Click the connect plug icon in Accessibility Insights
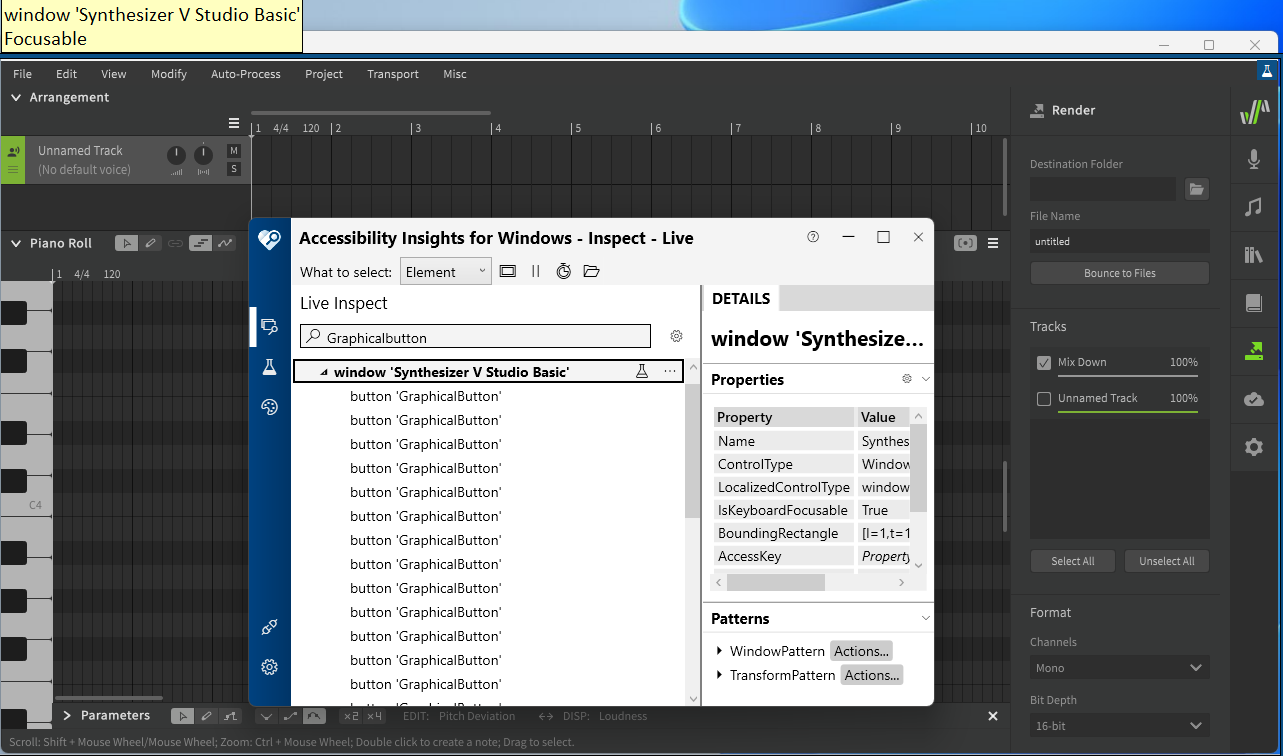This screenshot has width=1283, height=756. (269, 627)
